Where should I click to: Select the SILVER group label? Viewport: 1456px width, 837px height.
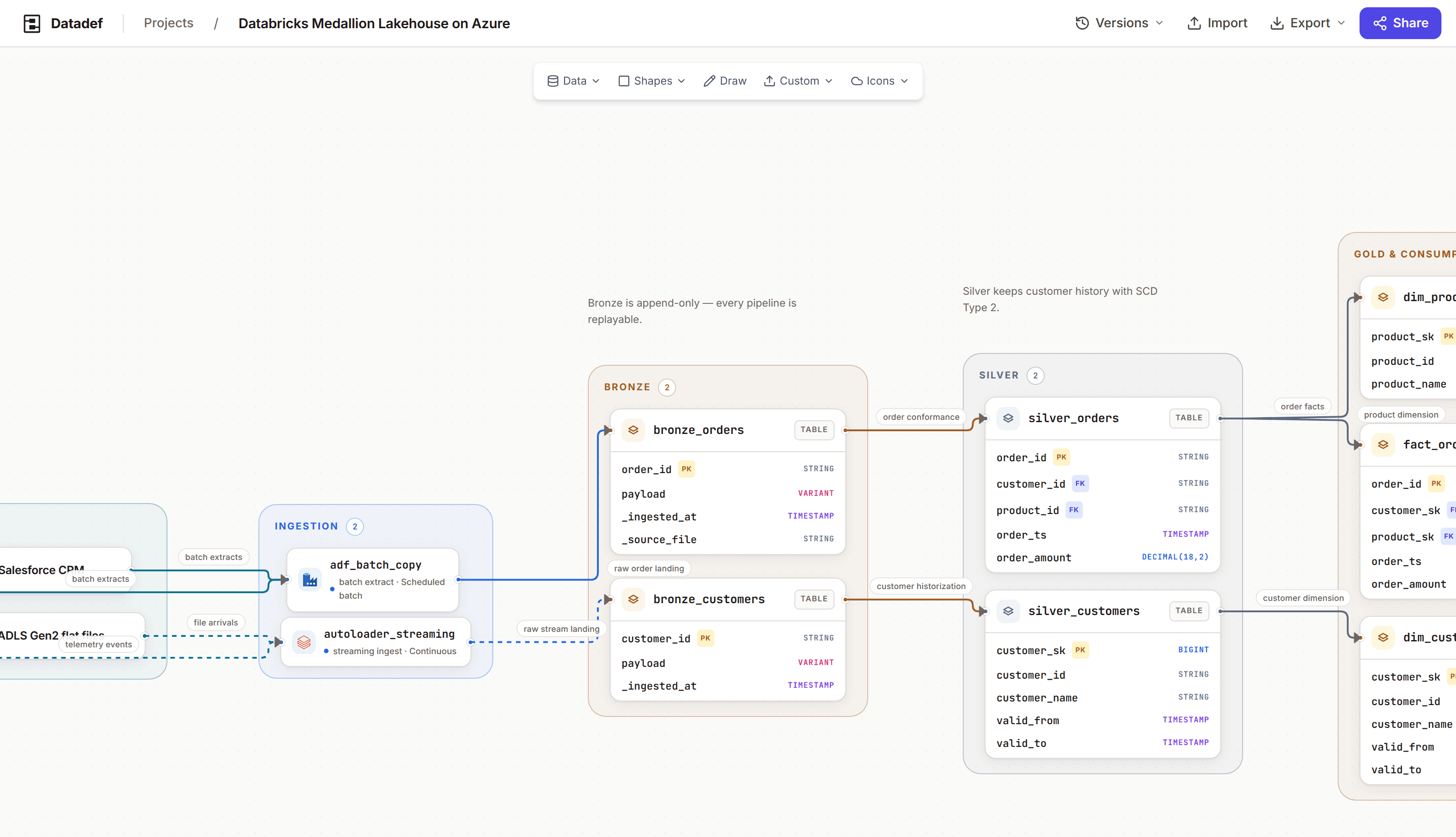pyautogui.click(x=998, y=375)
